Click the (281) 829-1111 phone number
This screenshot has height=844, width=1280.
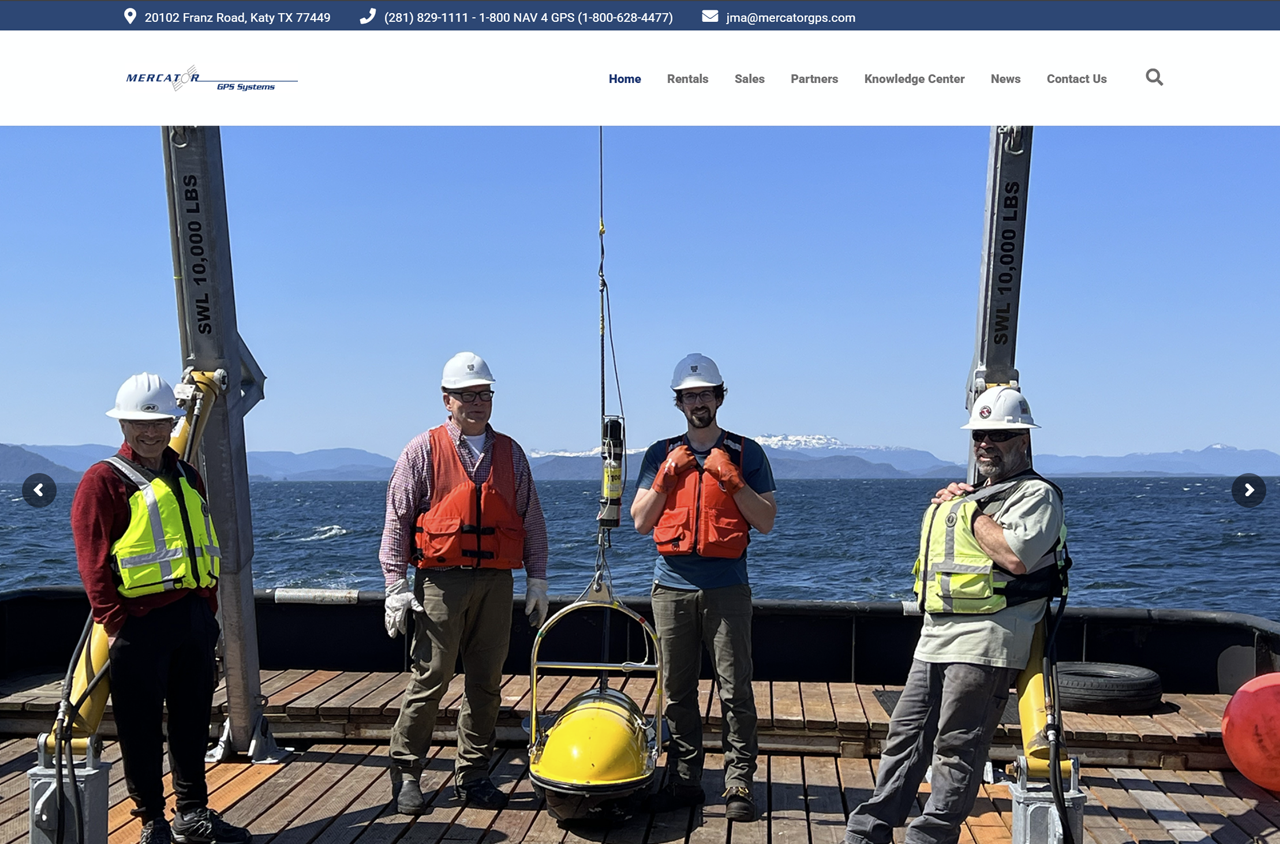tap(426, 17)
